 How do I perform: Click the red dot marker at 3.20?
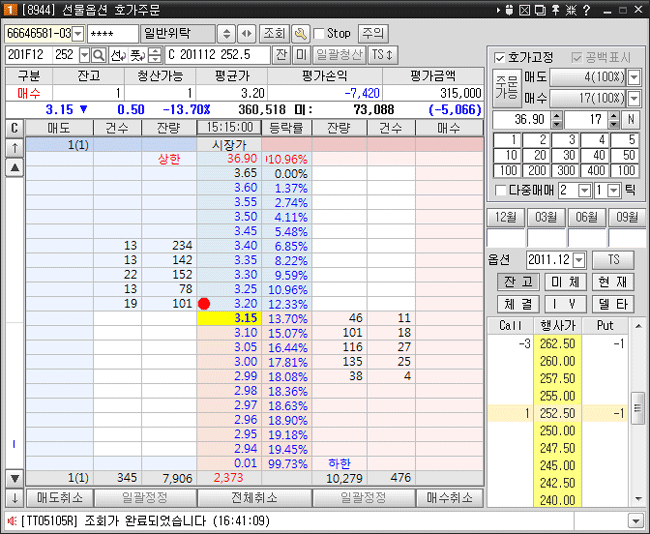click(x=204, y=304)
